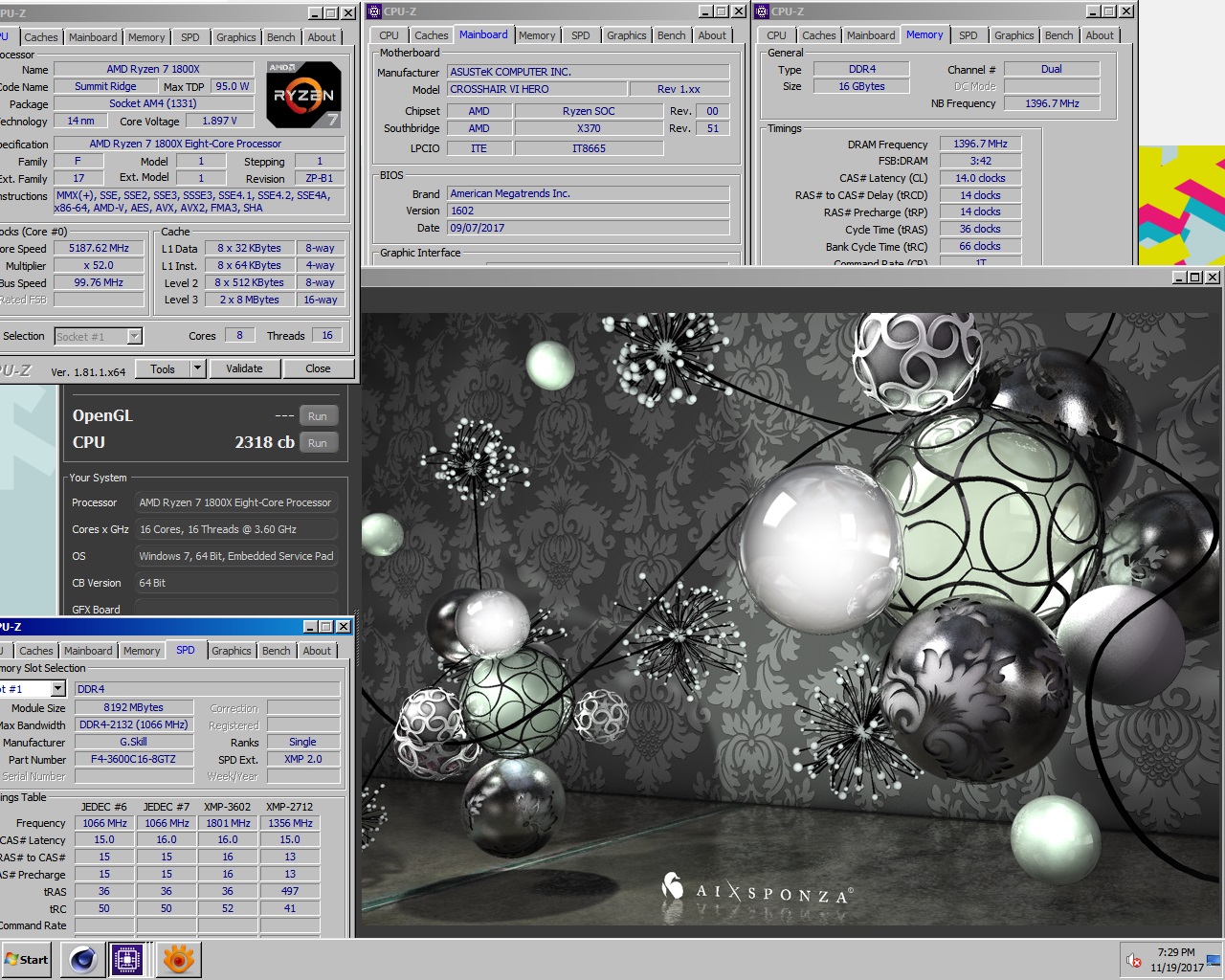The image size is (1225, 980).
Task: Click the Tools button in CPU-Z
Action: pos(163,368)
